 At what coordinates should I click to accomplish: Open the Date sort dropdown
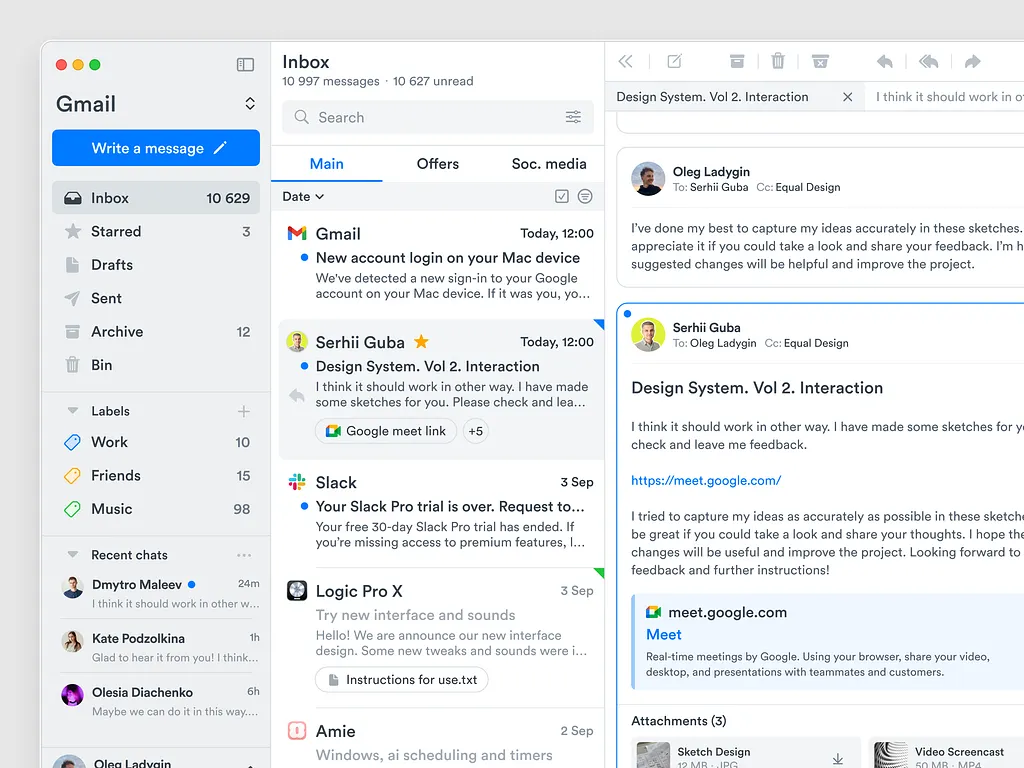click(302, 196)
